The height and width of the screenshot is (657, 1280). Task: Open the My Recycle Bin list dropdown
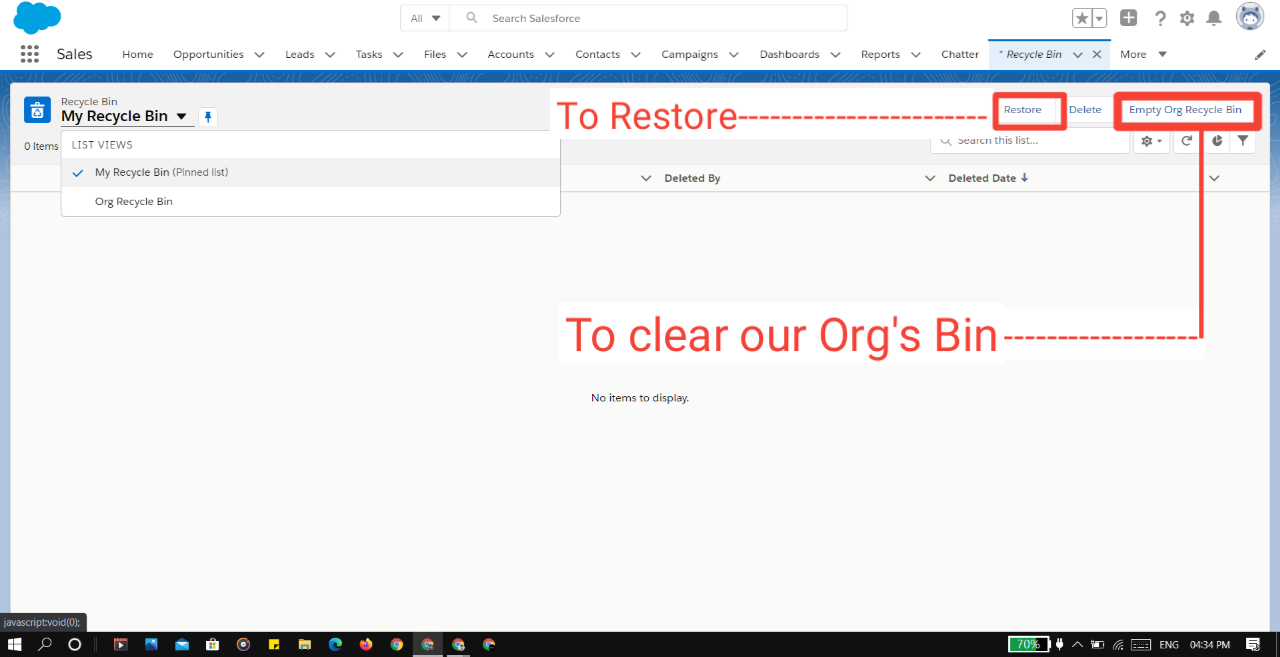[182, 116]
